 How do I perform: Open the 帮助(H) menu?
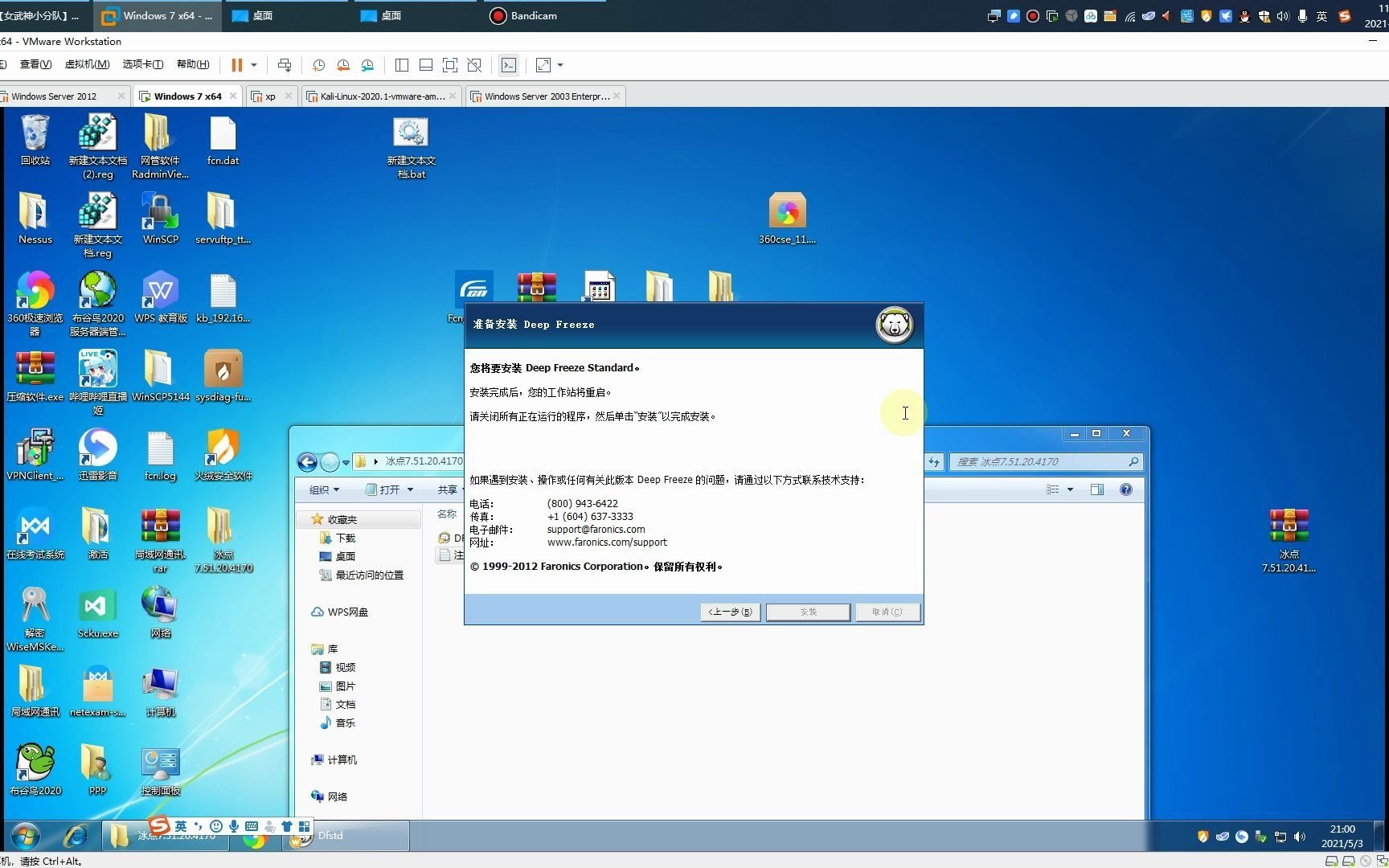pyautogui.click(x=193, y=64)
